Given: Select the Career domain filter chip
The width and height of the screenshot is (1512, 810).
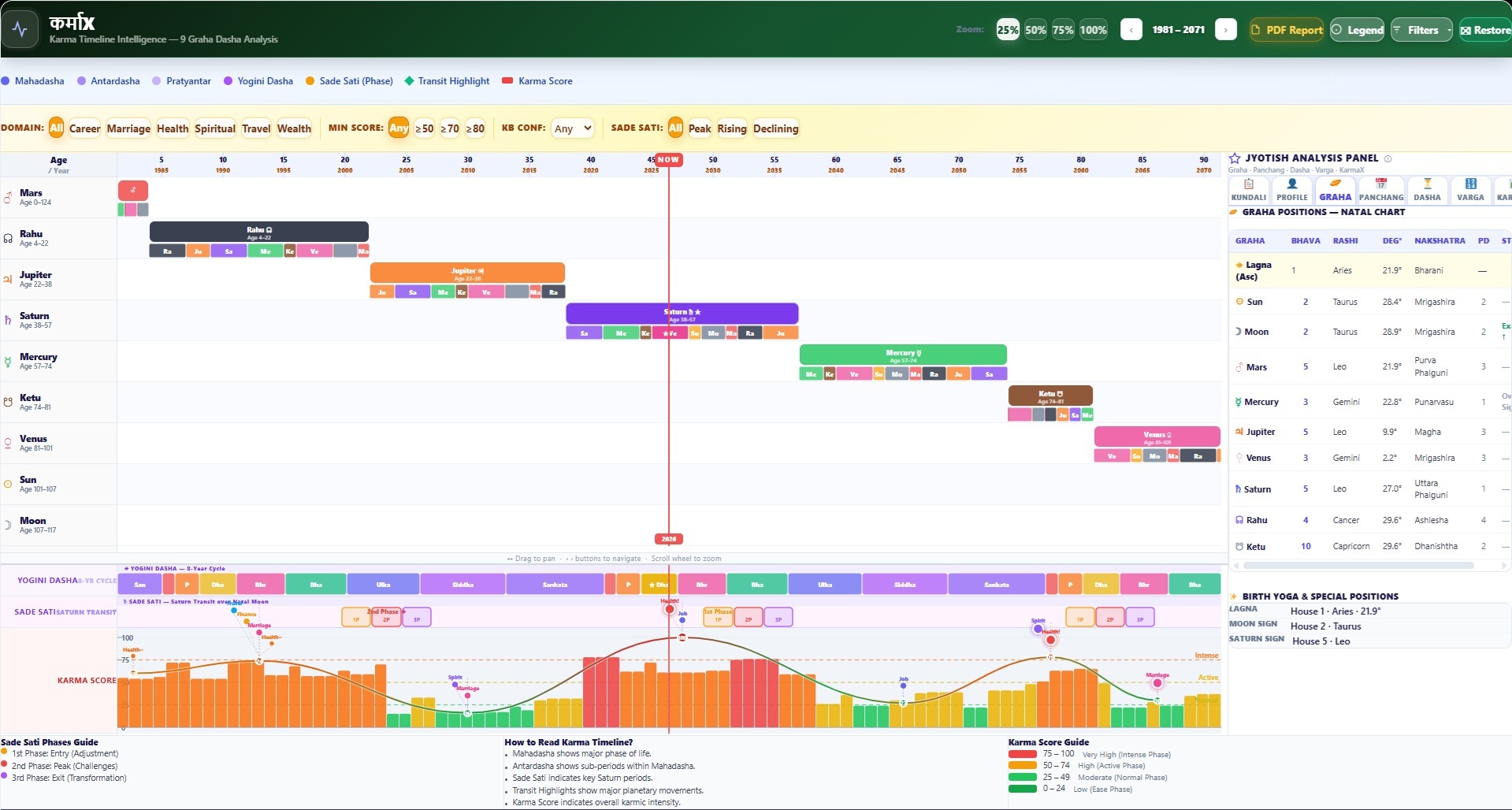Looking at the screenshot, I should tap(84, 128).
